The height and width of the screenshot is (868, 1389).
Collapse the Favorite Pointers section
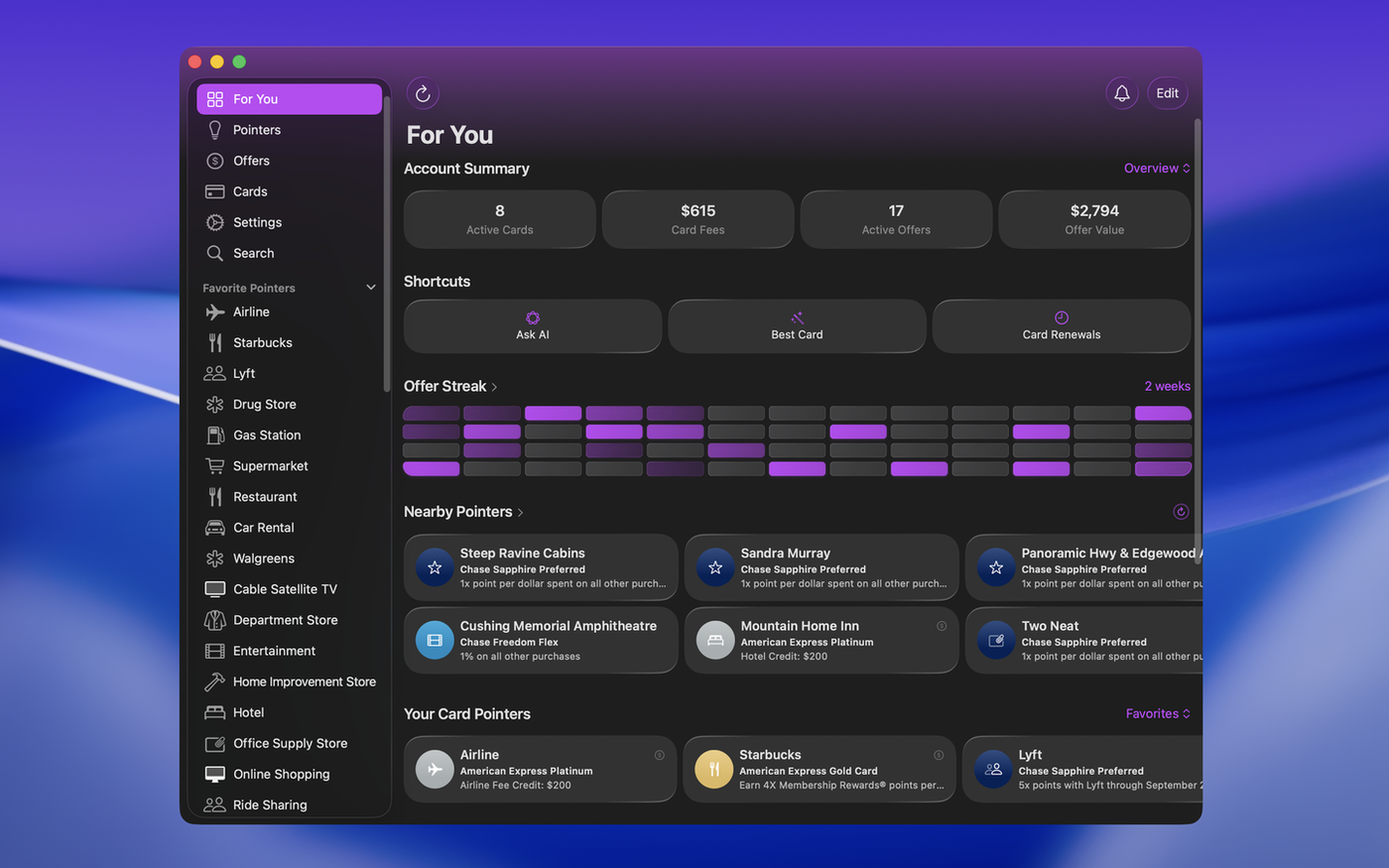coord(371,288)
